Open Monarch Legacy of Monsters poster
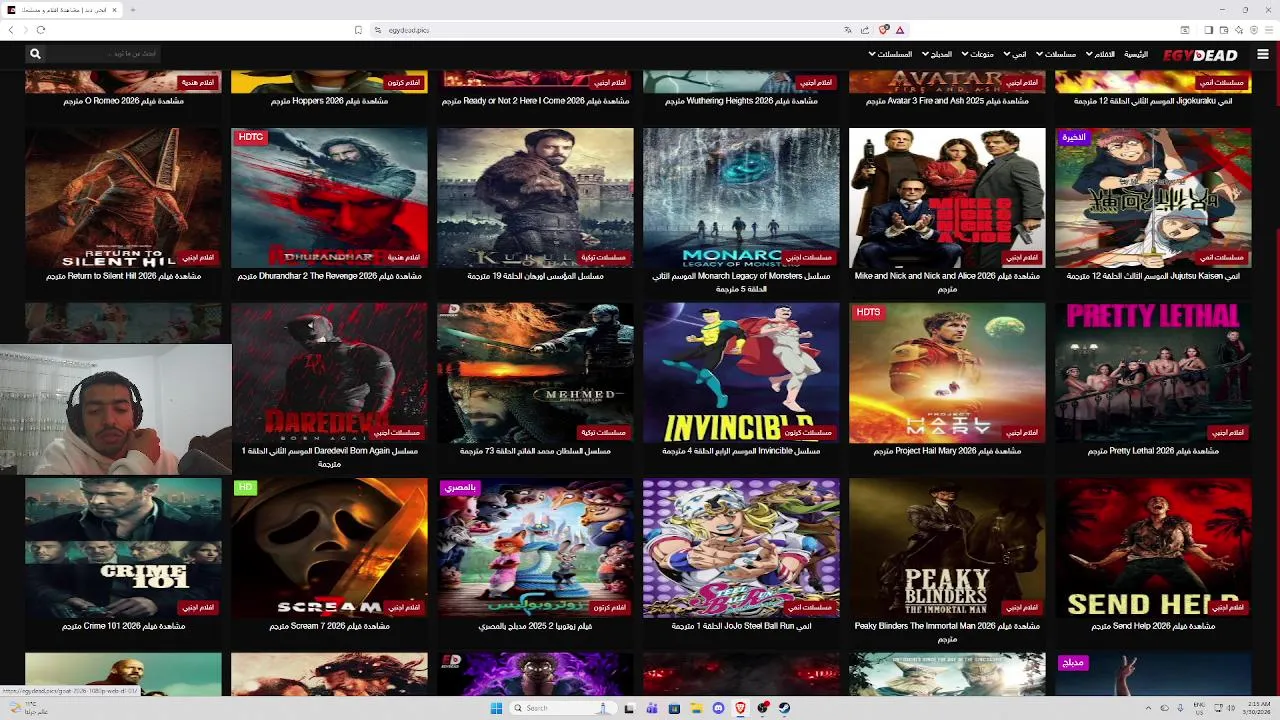Viewport: 1280px width, 720px height. click(741, 198)
